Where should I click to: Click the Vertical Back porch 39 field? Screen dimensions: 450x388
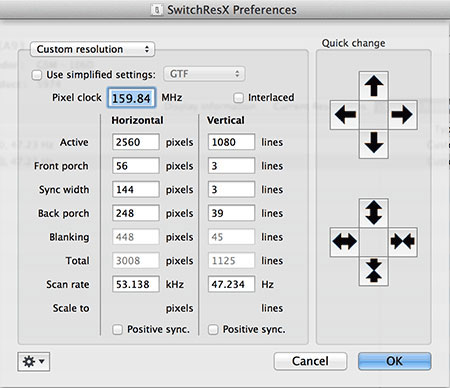point(231,213)
